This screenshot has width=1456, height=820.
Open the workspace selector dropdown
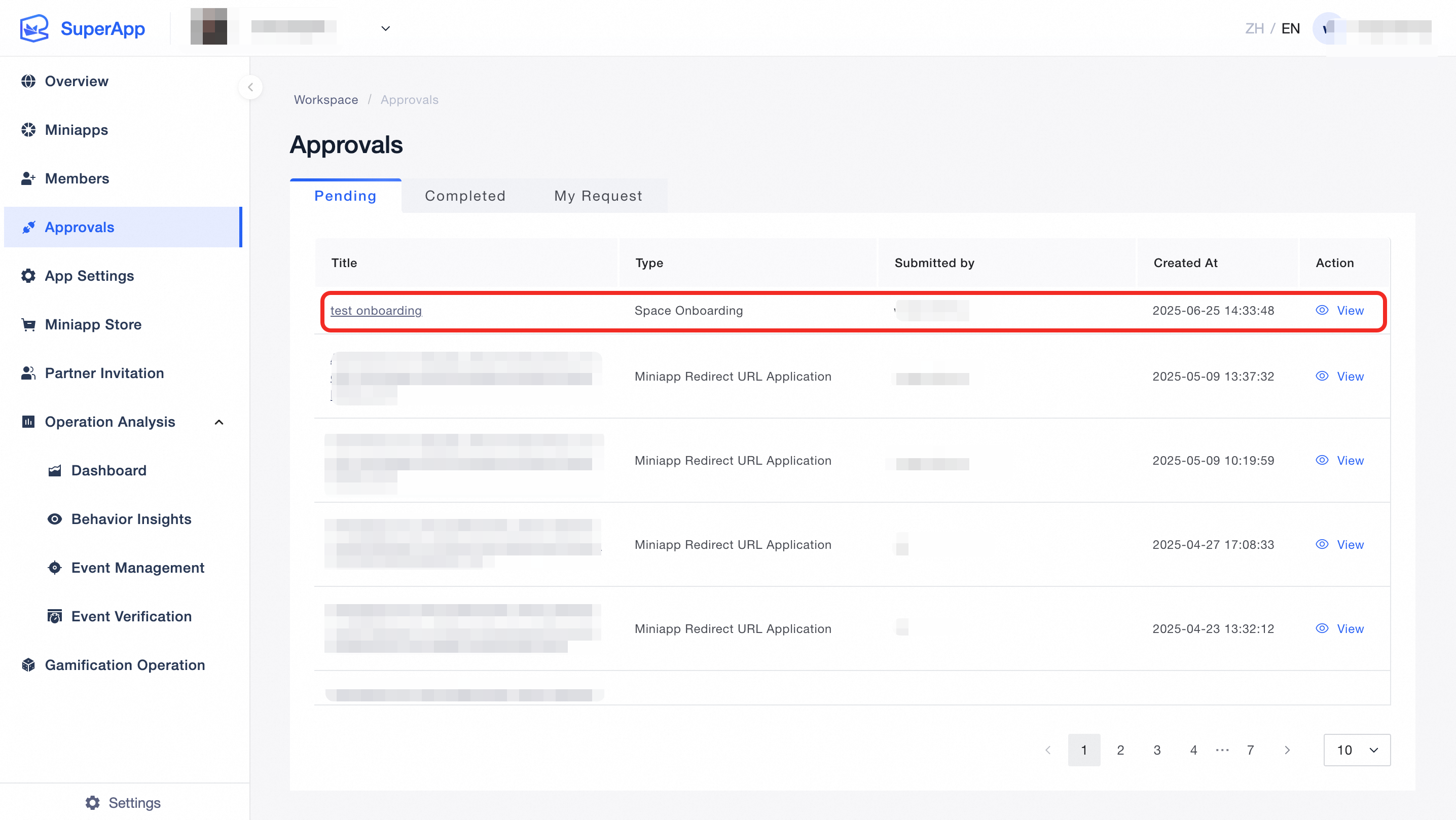(385, 28)
